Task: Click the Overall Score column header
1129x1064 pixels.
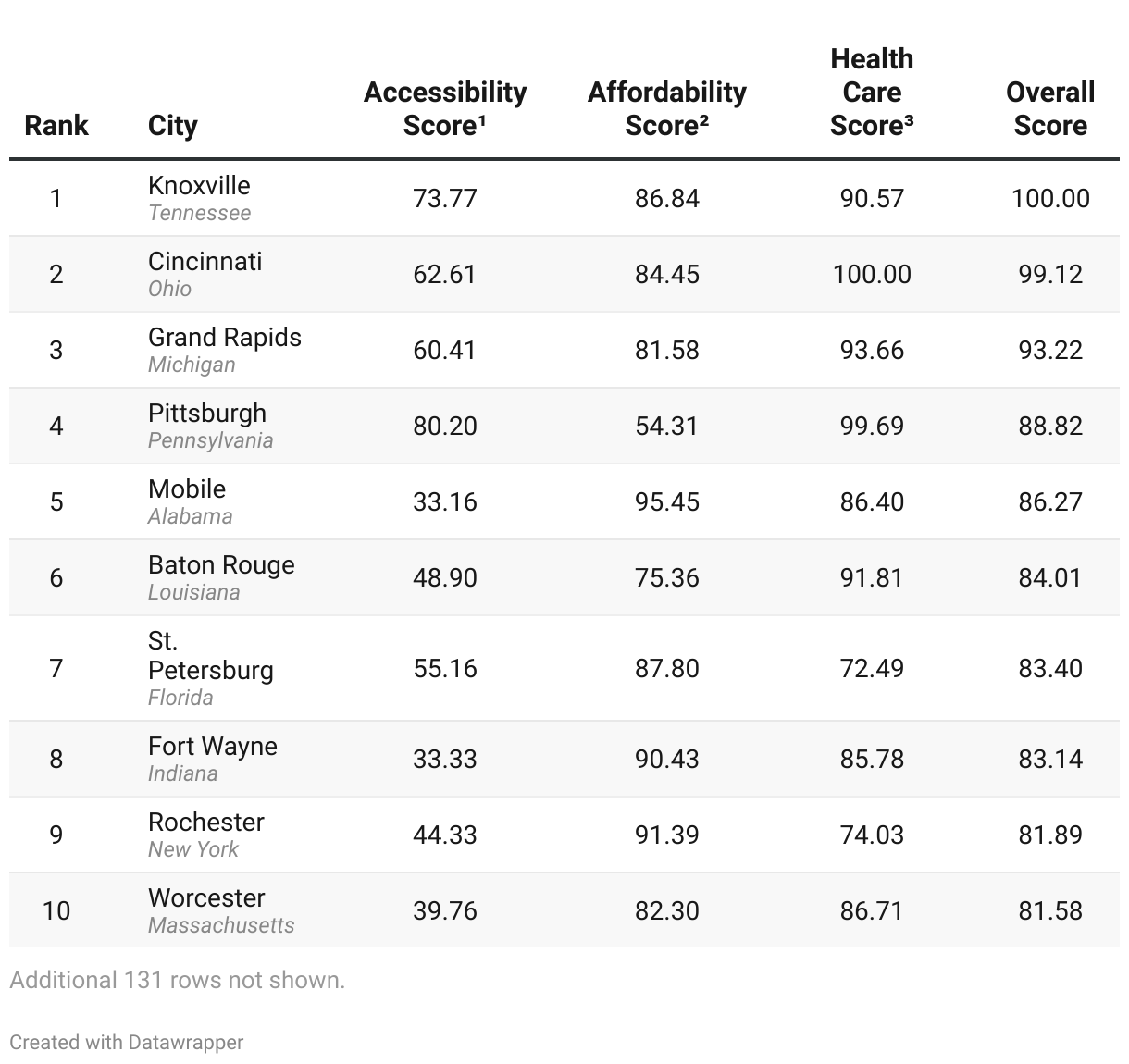Action: click(x=1050, y=108)
